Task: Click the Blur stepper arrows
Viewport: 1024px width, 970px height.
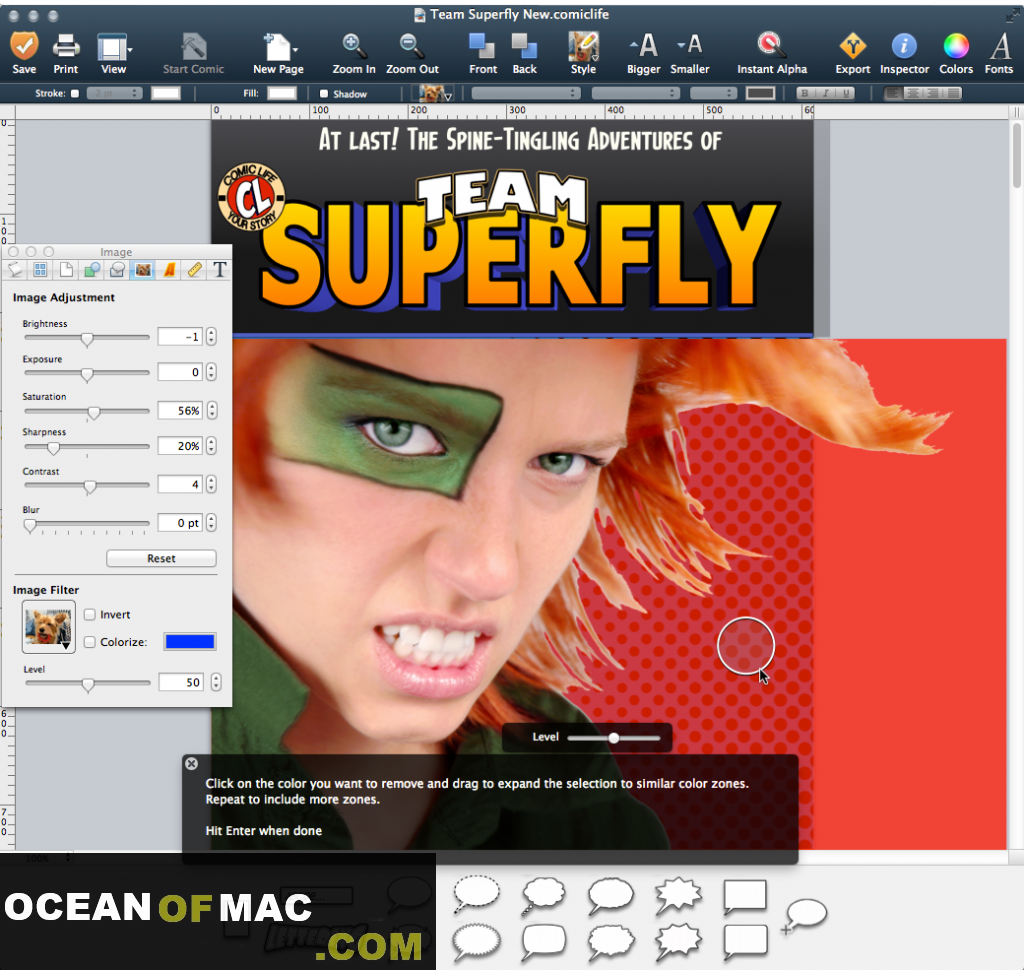Action: pyautogui.click(x=211, y=523)
